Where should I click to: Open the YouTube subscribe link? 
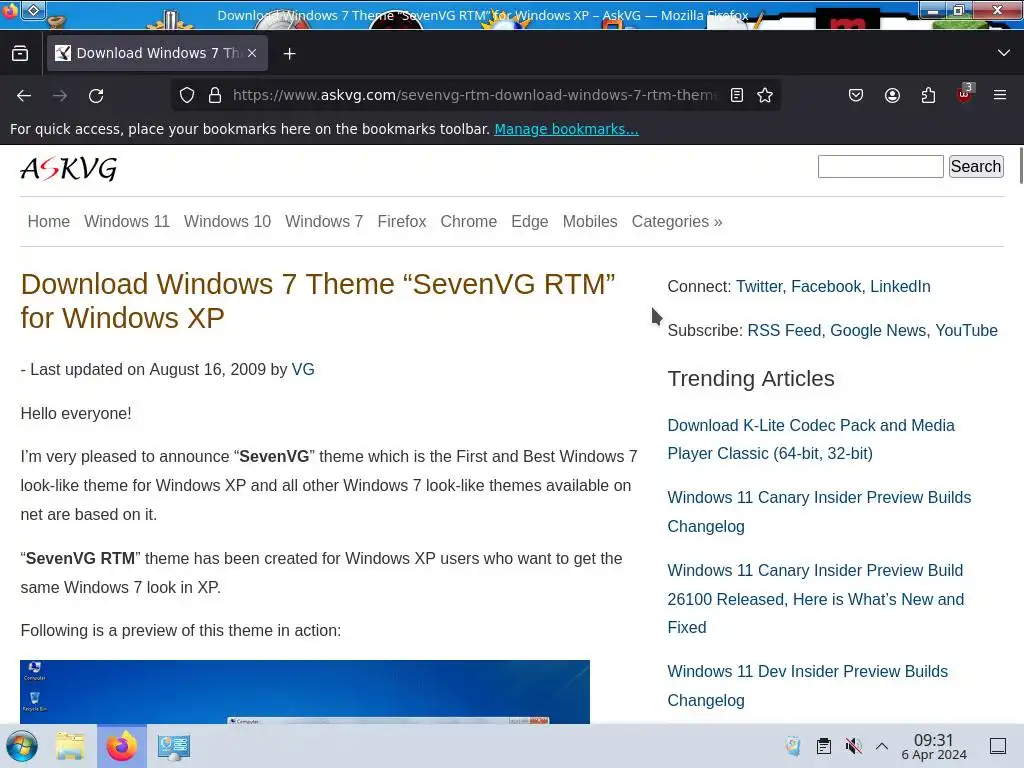[x=966, y=330]
